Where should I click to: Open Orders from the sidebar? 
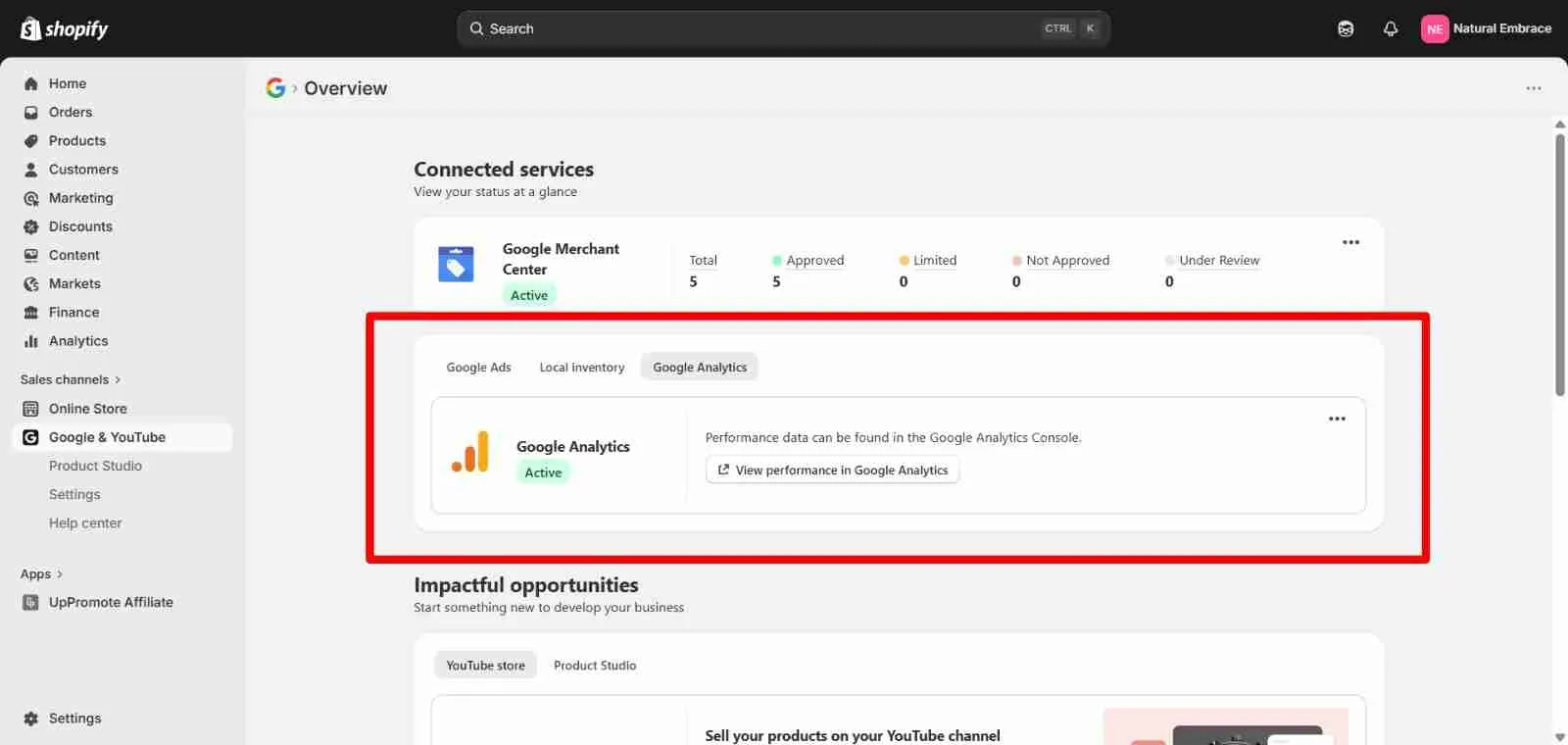[71, 112]
